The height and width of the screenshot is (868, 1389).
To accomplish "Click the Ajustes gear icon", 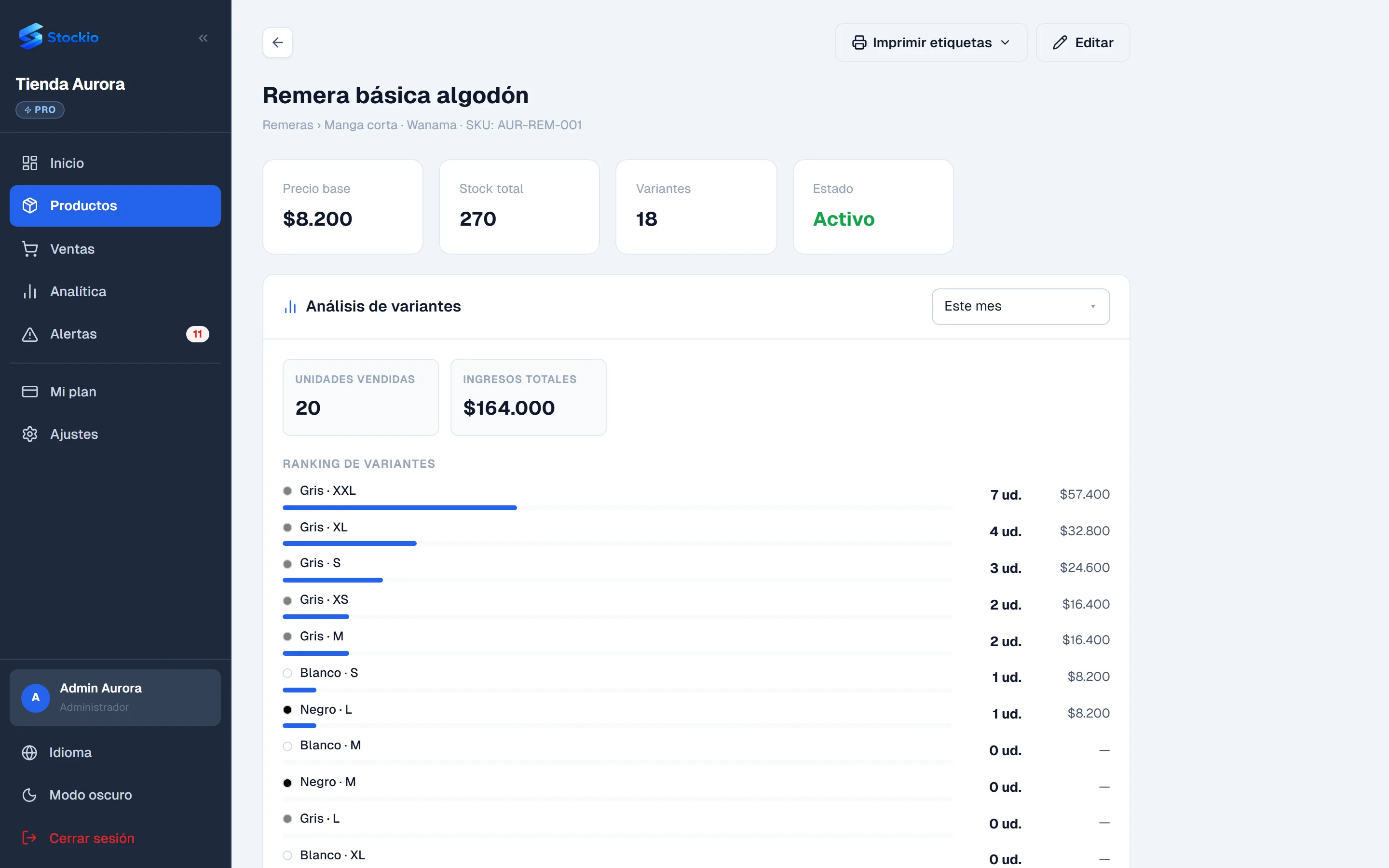I will tap(30, 434).
